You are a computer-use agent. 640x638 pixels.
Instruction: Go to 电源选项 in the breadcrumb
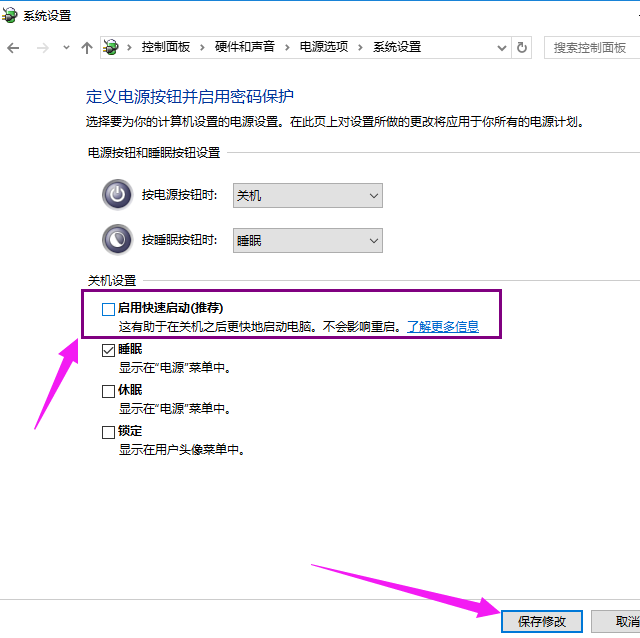click(x=324, y=47)
